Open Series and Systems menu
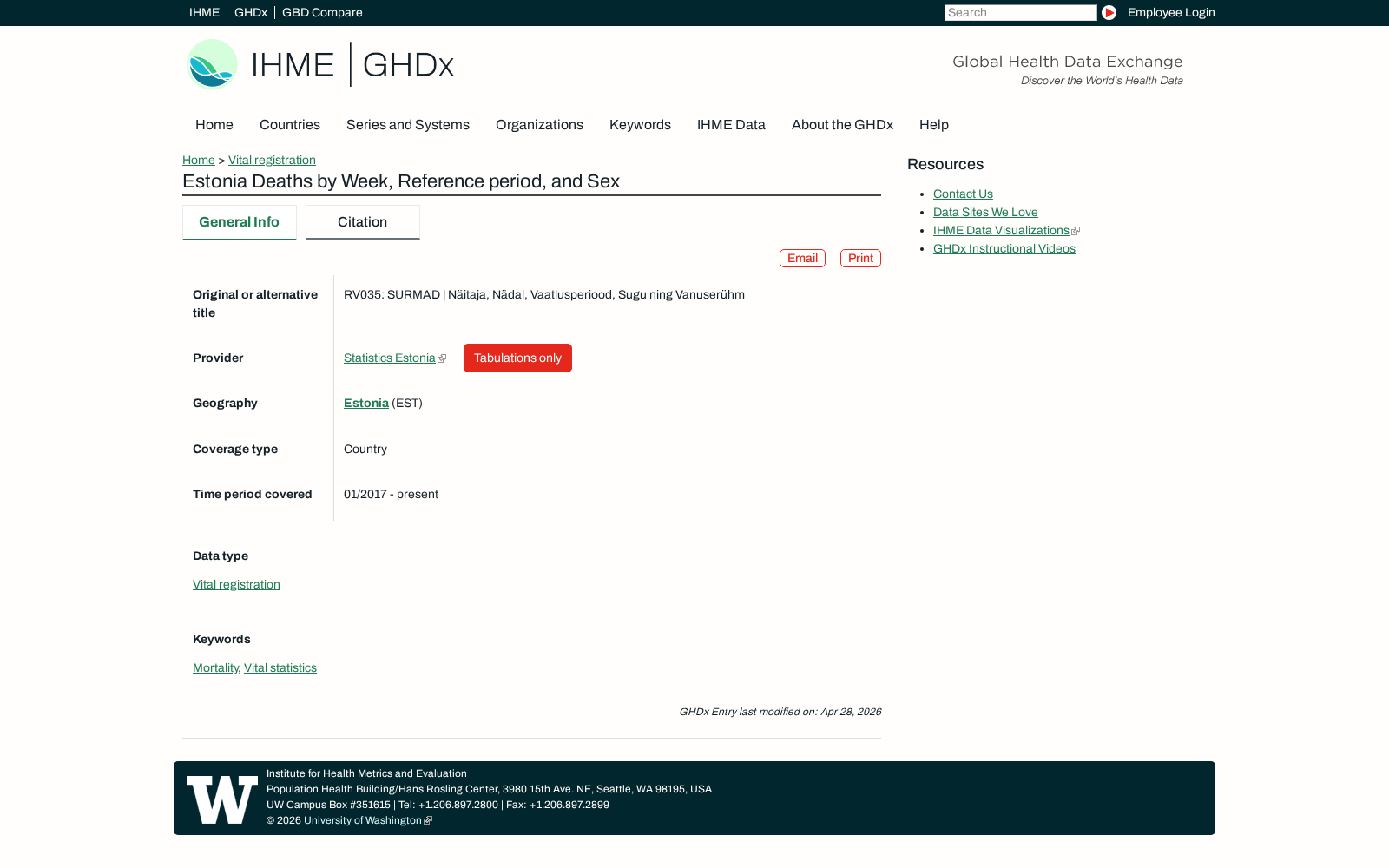 408,125
